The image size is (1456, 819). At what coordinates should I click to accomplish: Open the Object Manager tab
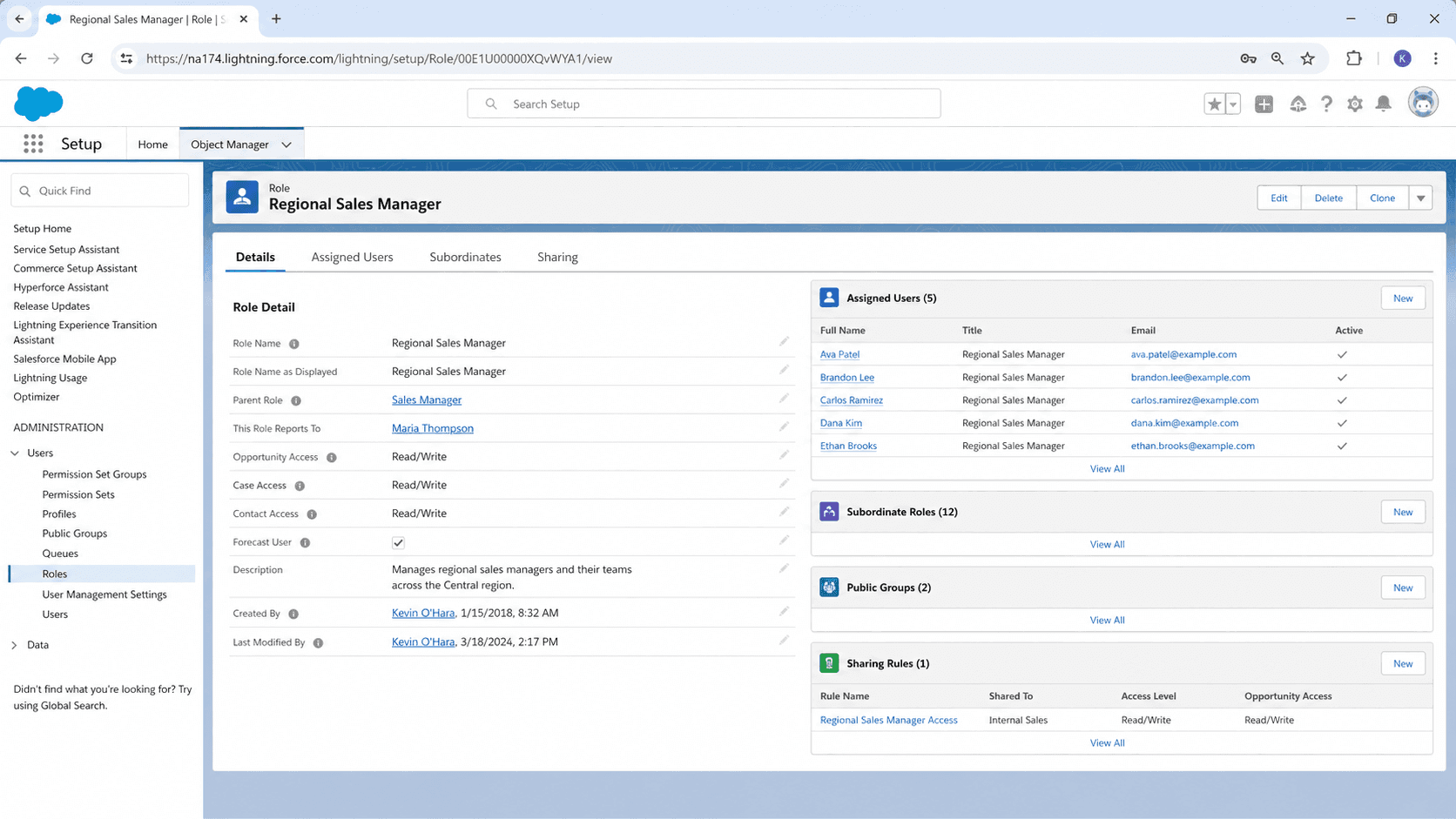tap(230, 144)
